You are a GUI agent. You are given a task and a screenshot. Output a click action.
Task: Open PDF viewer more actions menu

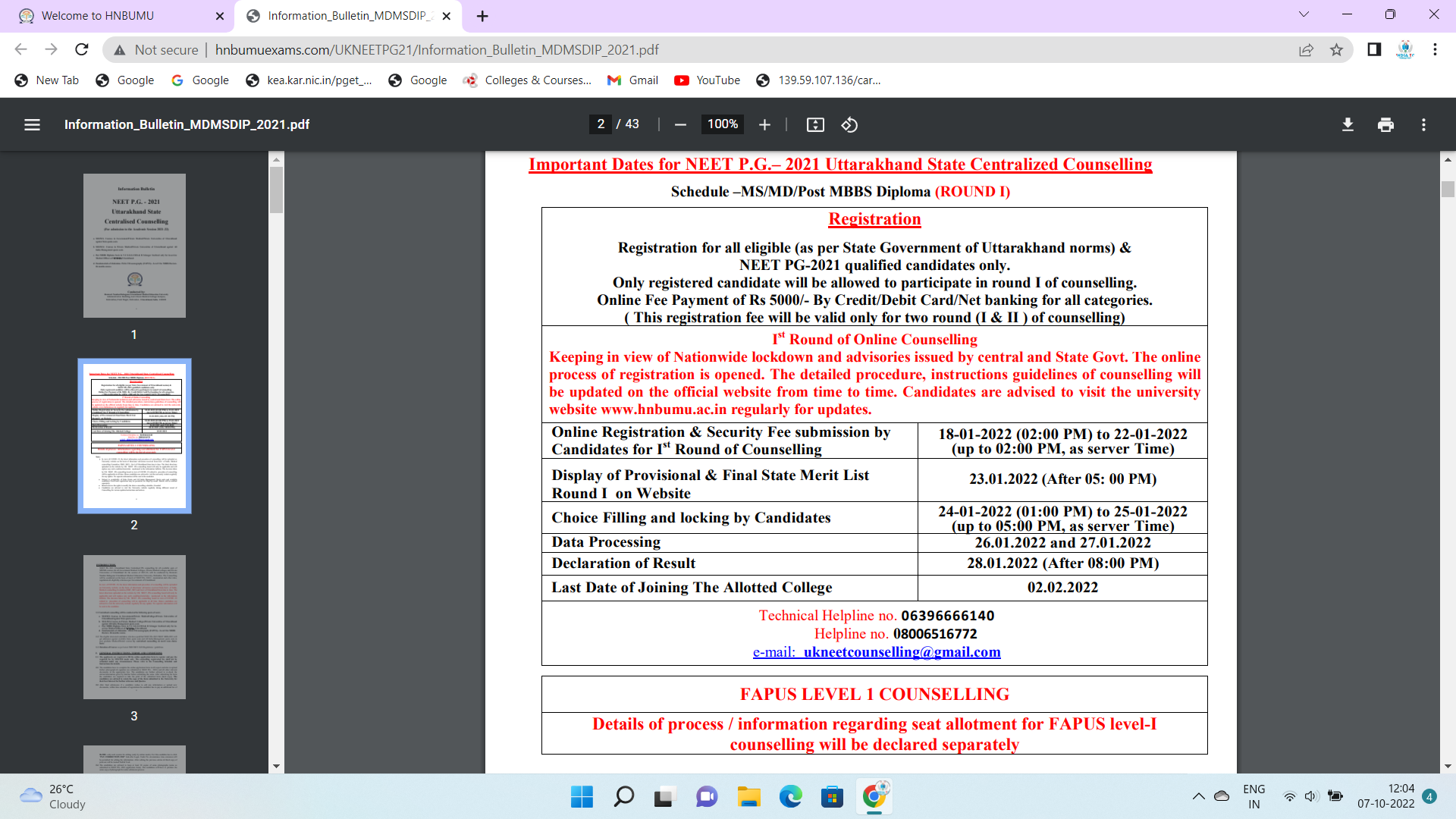(x=1423, y=124)
